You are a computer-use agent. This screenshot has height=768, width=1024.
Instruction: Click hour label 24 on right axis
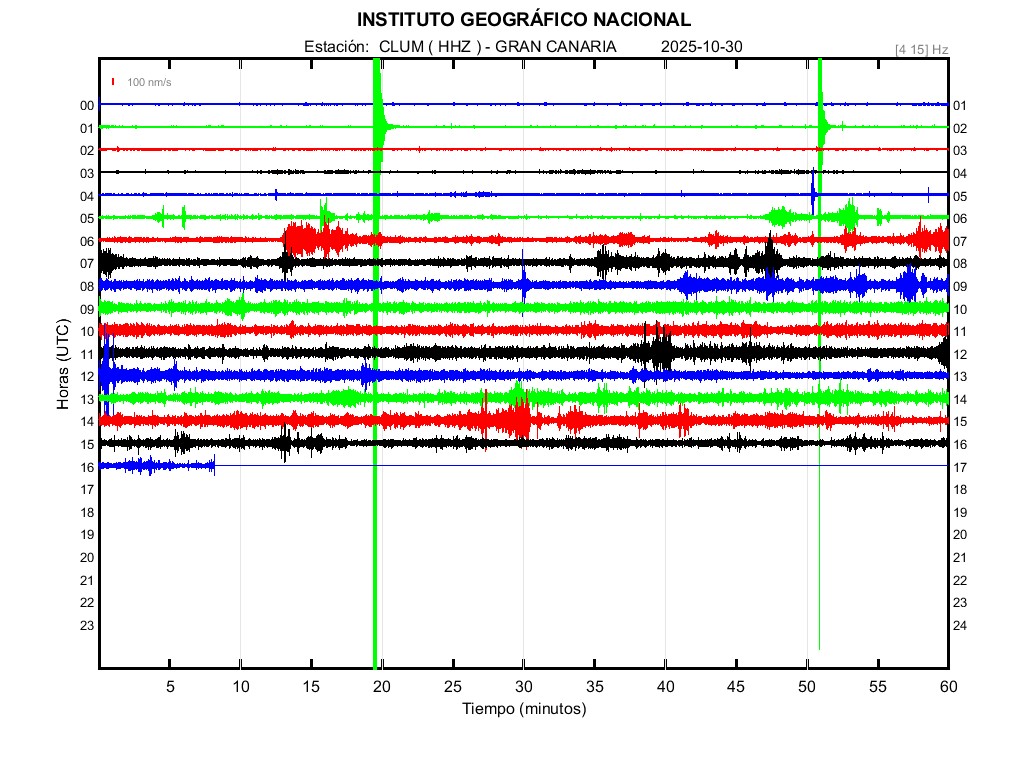960,626
